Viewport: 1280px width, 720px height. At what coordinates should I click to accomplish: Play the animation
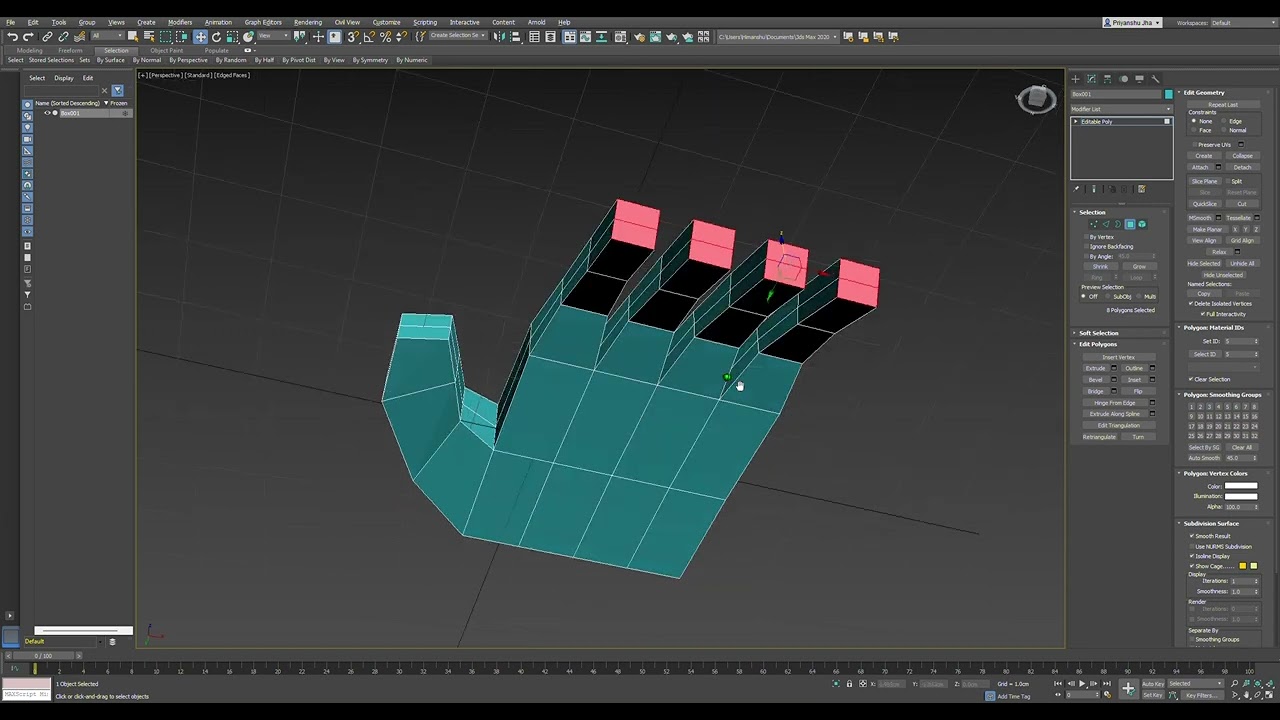coord(1082,684)
